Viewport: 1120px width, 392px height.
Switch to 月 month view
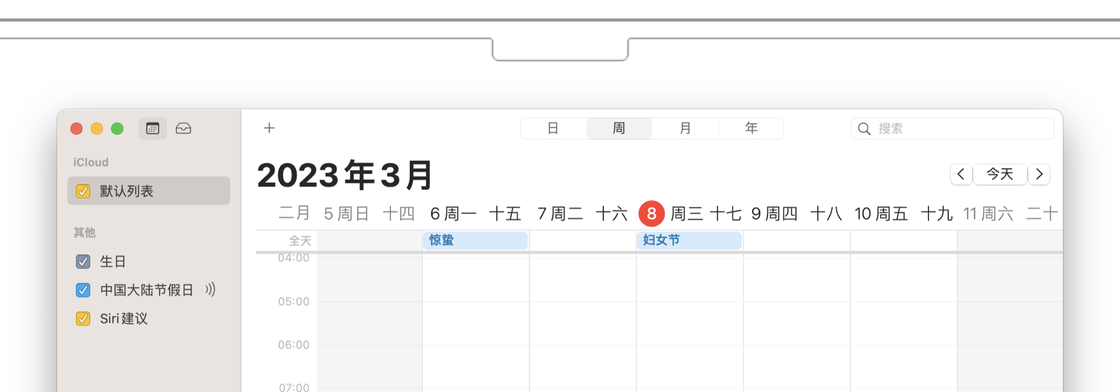point(685,129)
